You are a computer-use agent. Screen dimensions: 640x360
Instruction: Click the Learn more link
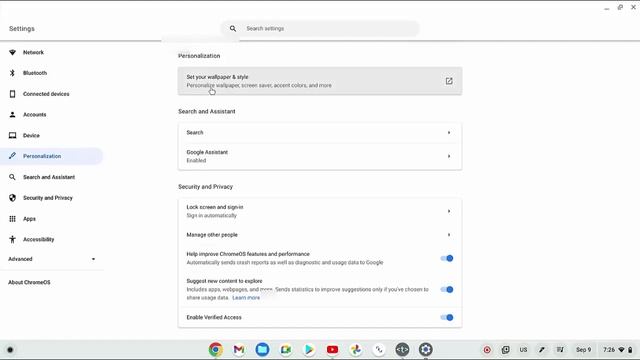click(246, 298)
